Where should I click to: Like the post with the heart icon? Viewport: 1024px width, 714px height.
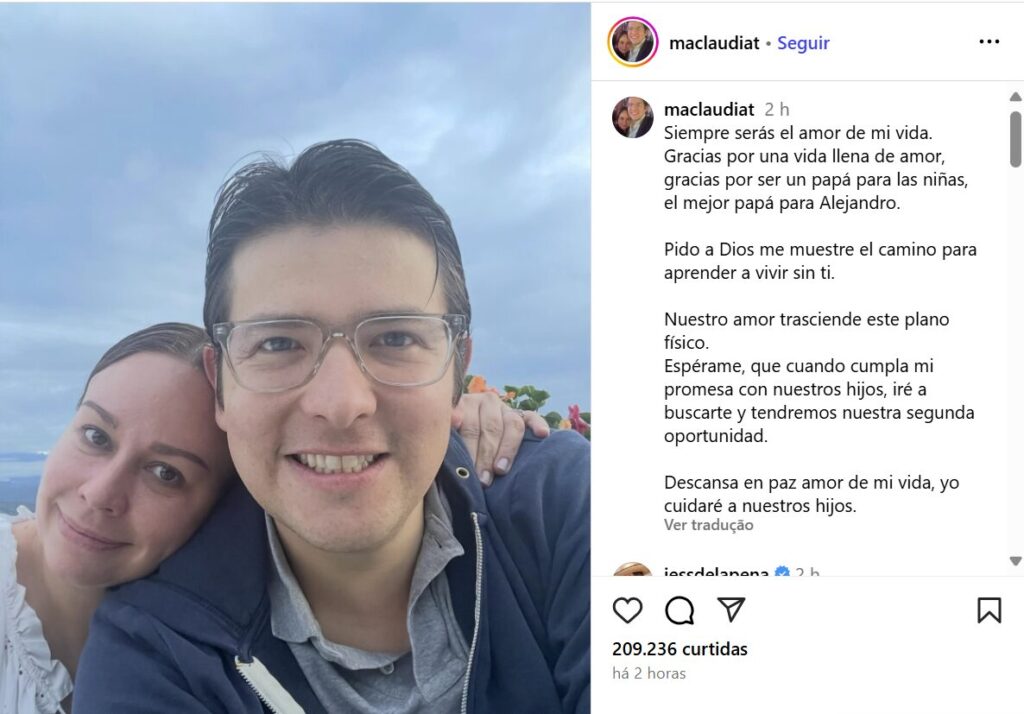pyautogui.click(x=628, y=610)
